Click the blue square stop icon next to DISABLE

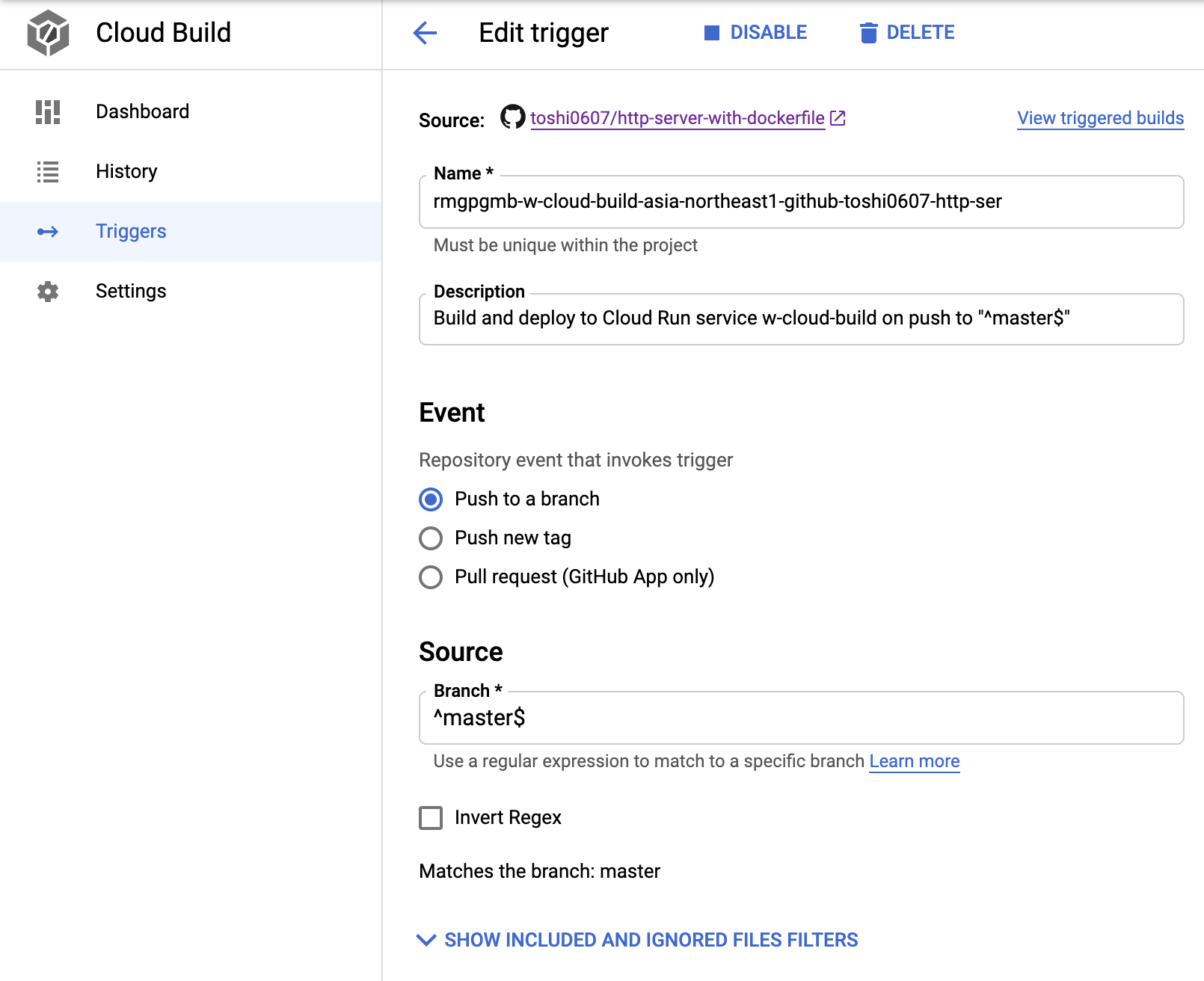point(712,33)
